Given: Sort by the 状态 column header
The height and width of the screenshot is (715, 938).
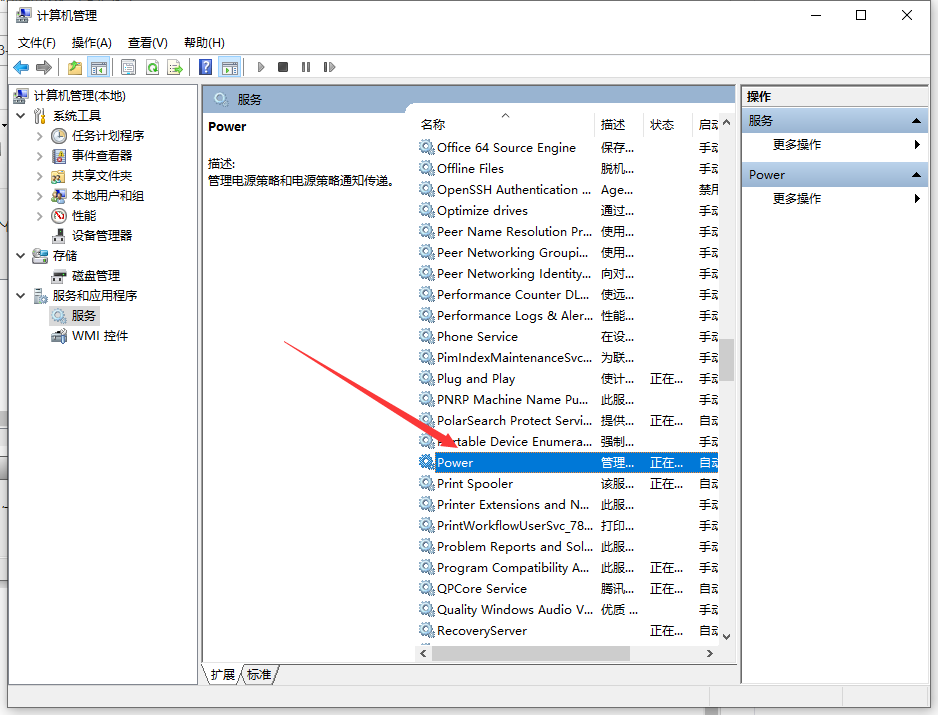Looking at the screenshot, I should pyautogui.click(x=668, y=124).
